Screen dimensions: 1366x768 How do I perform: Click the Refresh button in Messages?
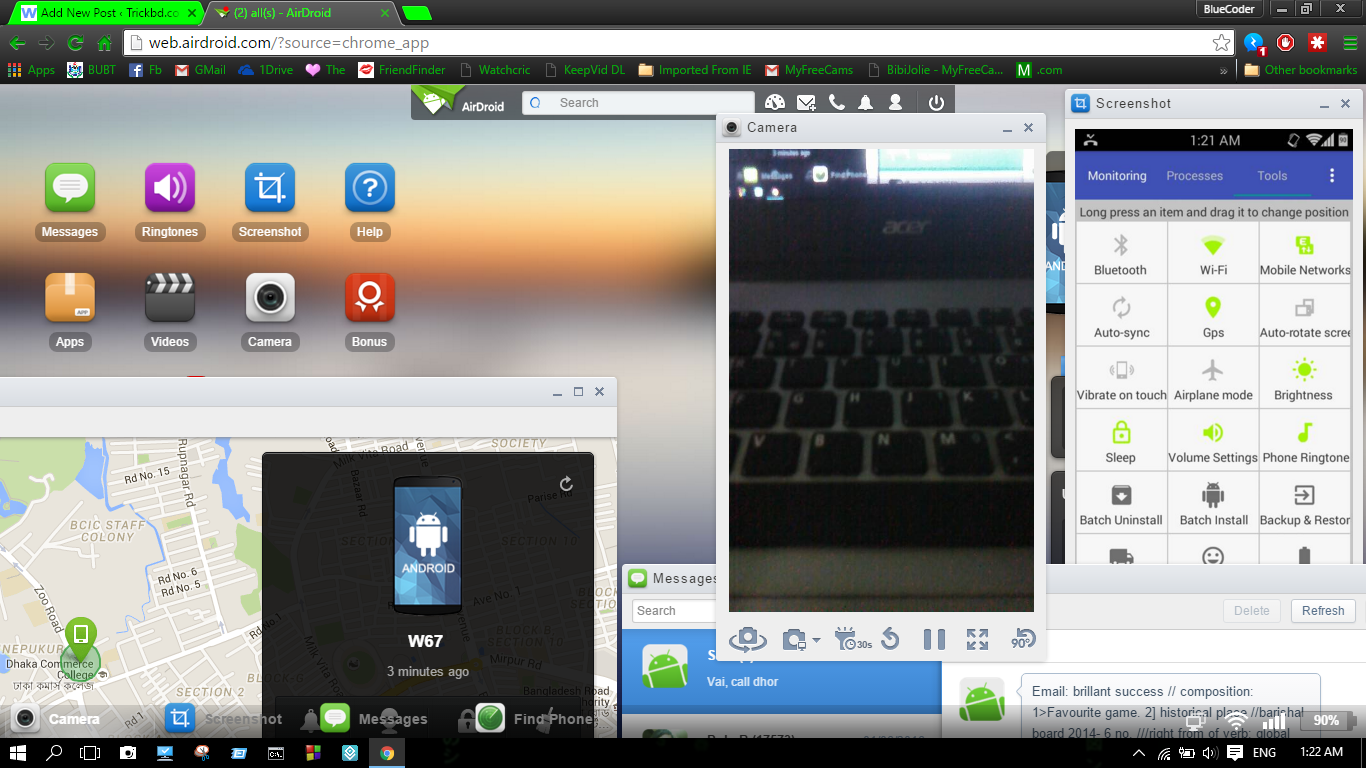(1323, 611)
